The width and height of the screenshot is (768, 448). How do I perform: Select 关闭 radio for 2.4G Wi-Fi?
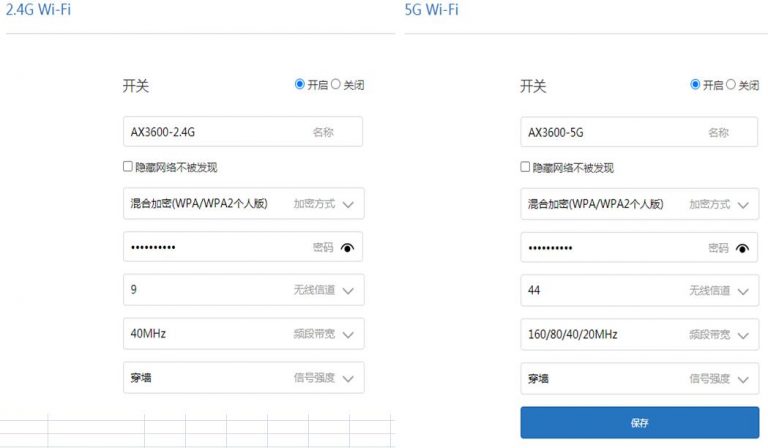[336, 85]
